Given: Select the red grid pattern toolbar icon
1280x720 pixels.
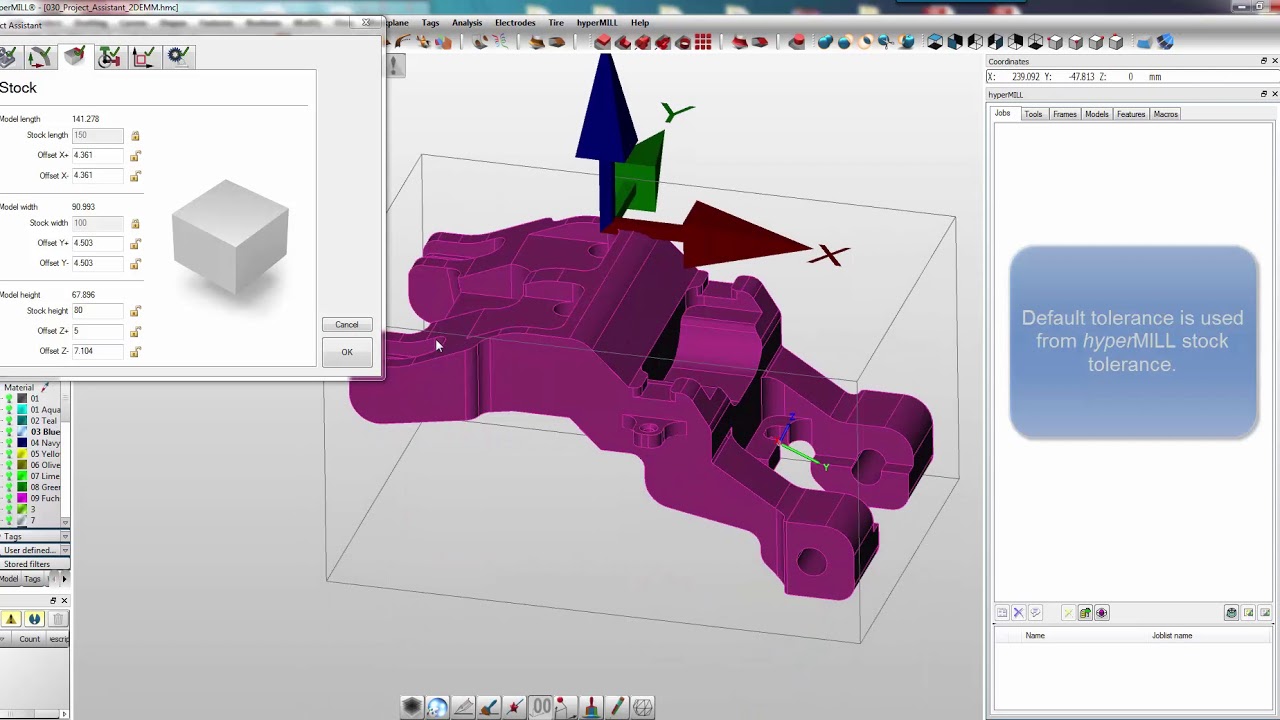Looking at the screenshot, I should 703,42.
